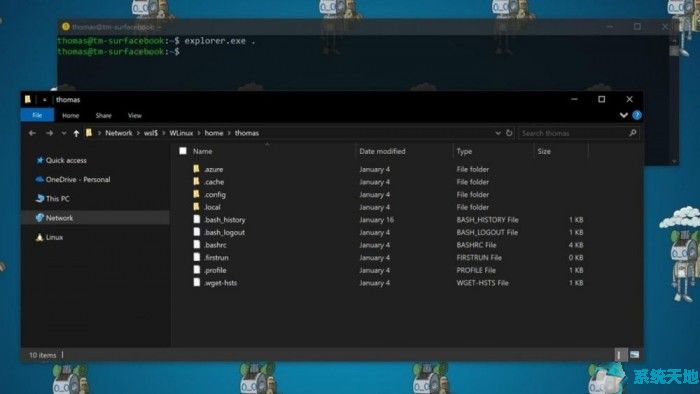The height and width of the screenshot is (394, 700).
Task: Click the January 16 date cell
Action: [x=376, y=220]
